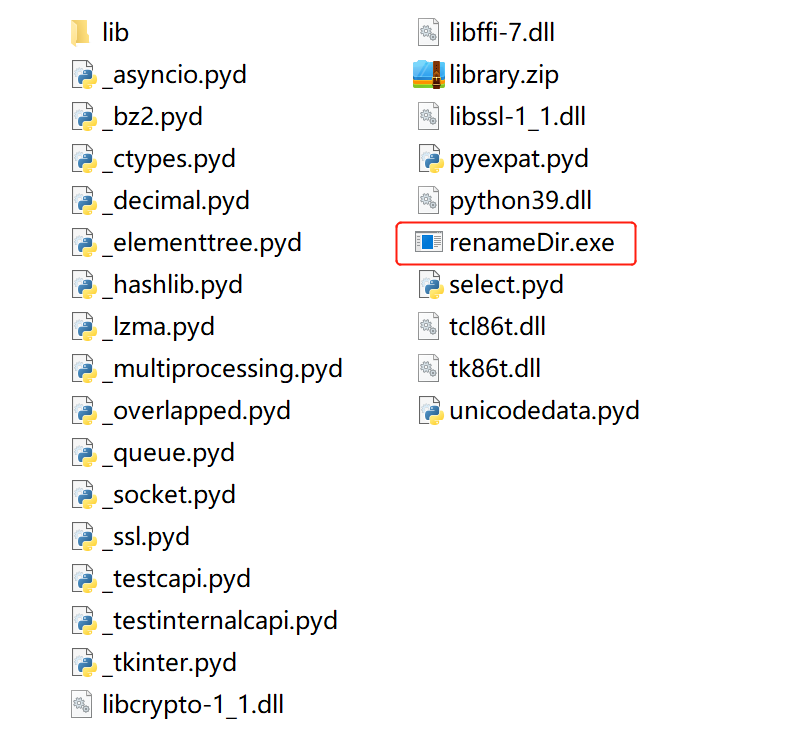Viewport: 801px width, 730px height.
Task: Select the tk86t.dll file name
Action: tap(495, 369)
